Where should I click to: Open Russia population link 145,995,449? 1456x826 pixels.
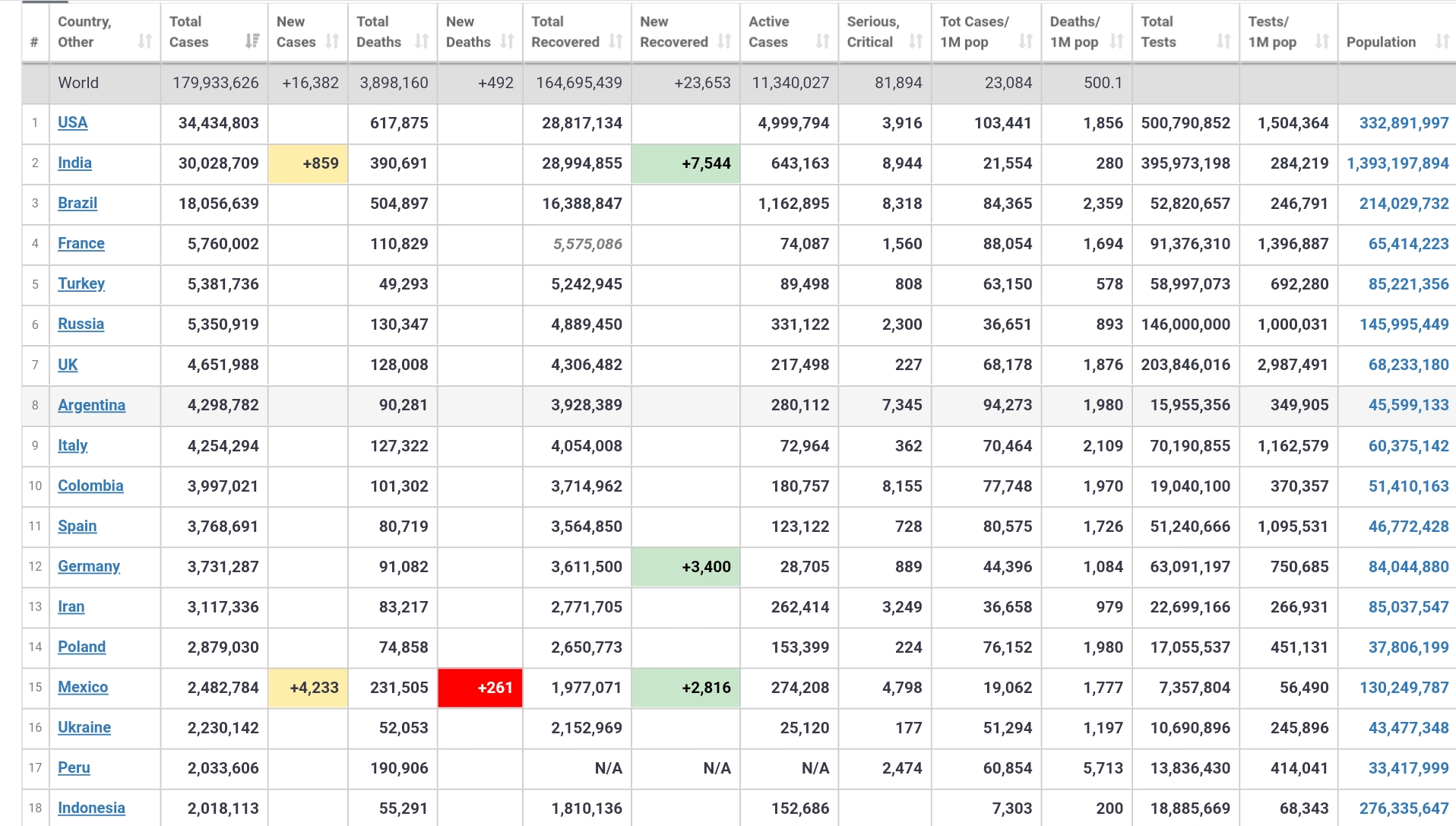[1404, 324]
